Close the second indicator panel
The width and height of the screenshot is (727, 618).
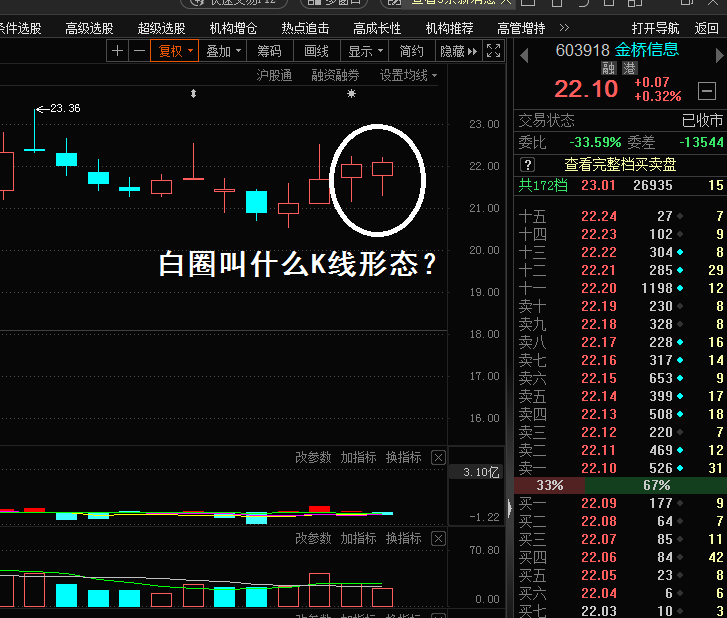pyautogui.click(x=438, y=538)
